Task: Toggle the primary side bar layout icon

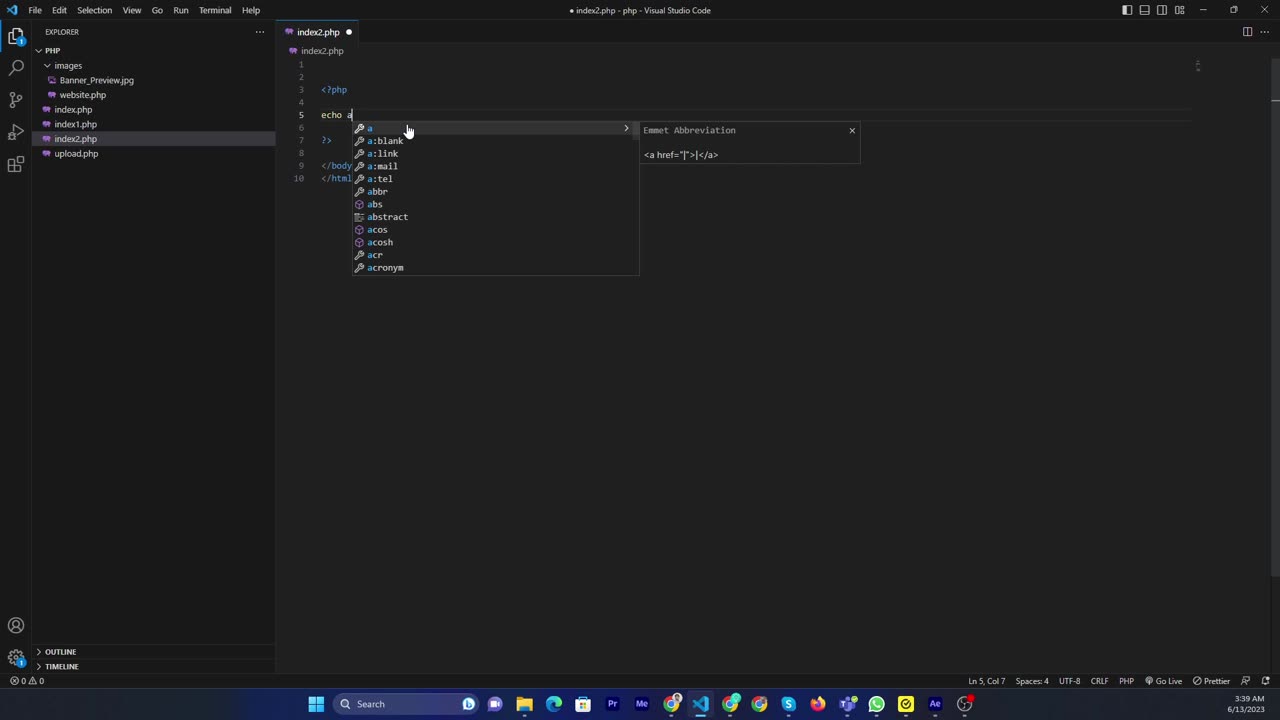Action: coord(1127,10)
